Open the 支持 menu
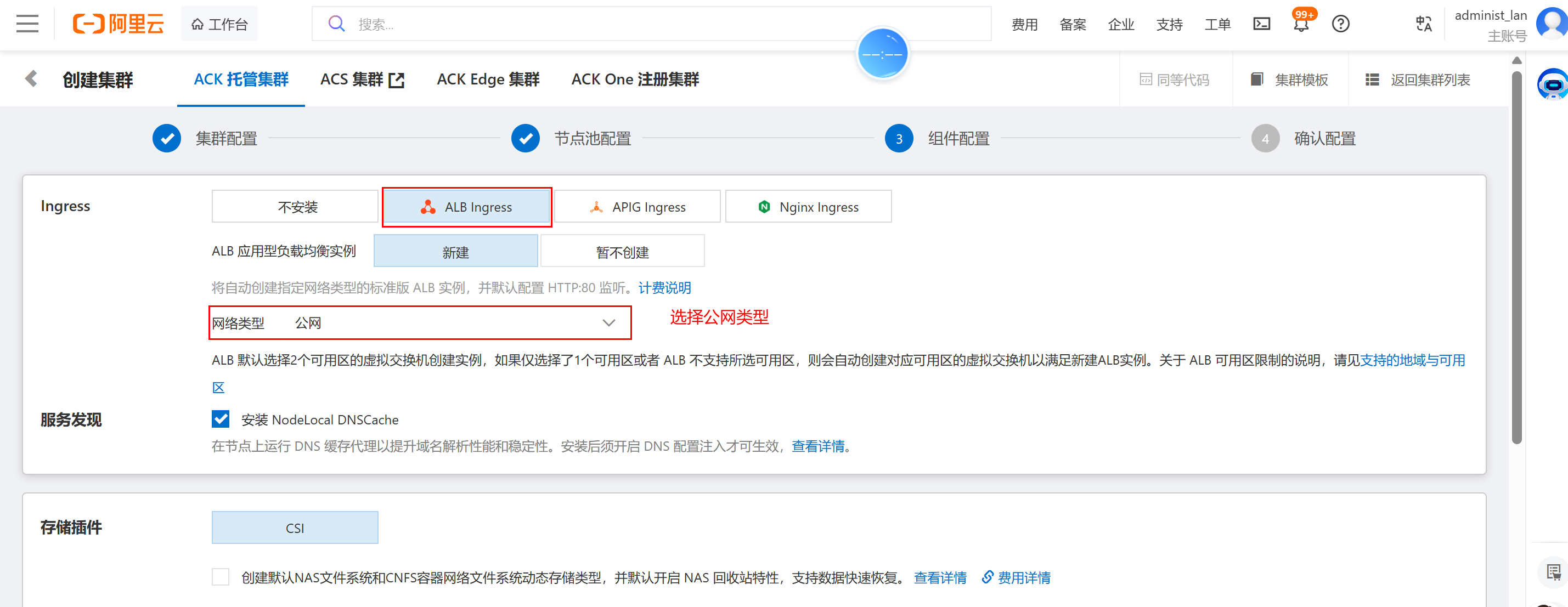 pos(1169,24)
